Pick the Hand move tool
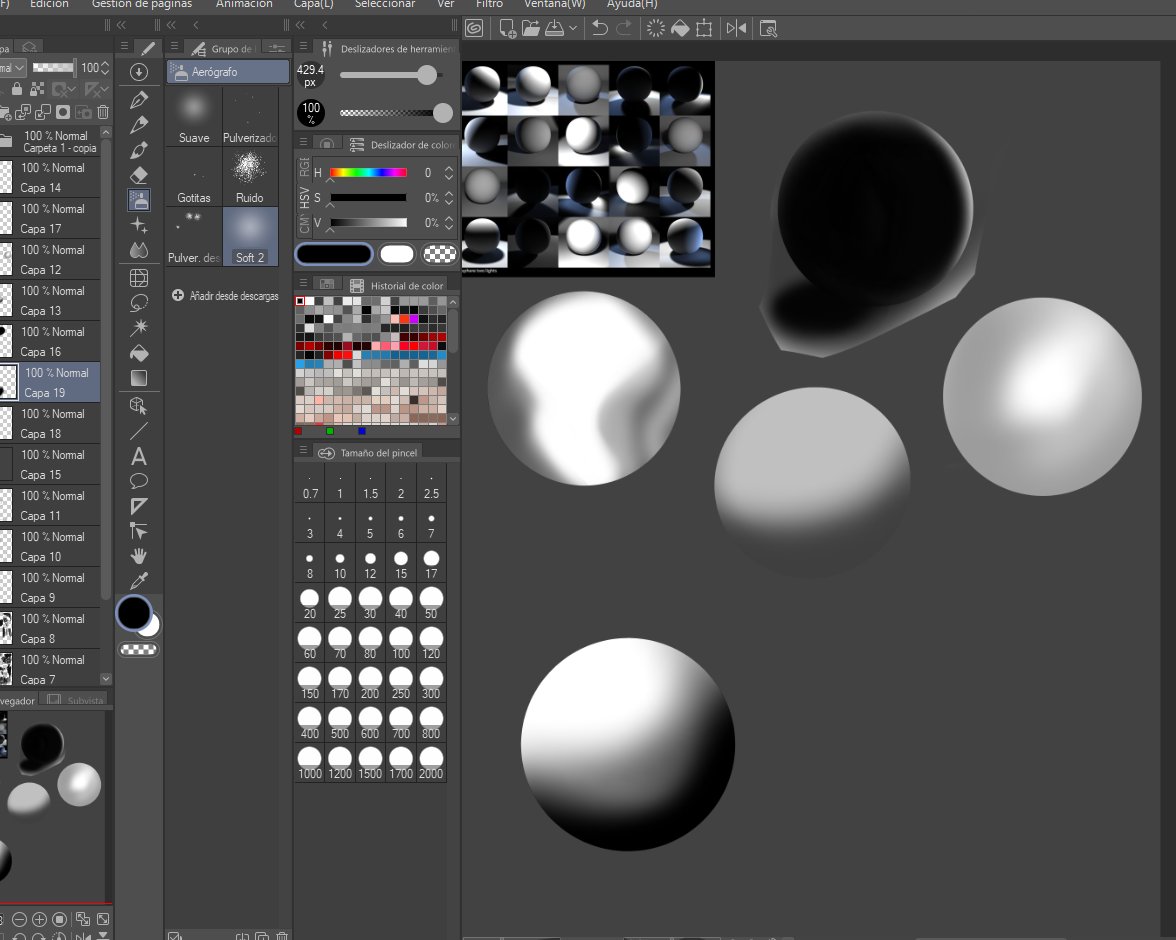 pyautogui.click(x=139, y=556)
